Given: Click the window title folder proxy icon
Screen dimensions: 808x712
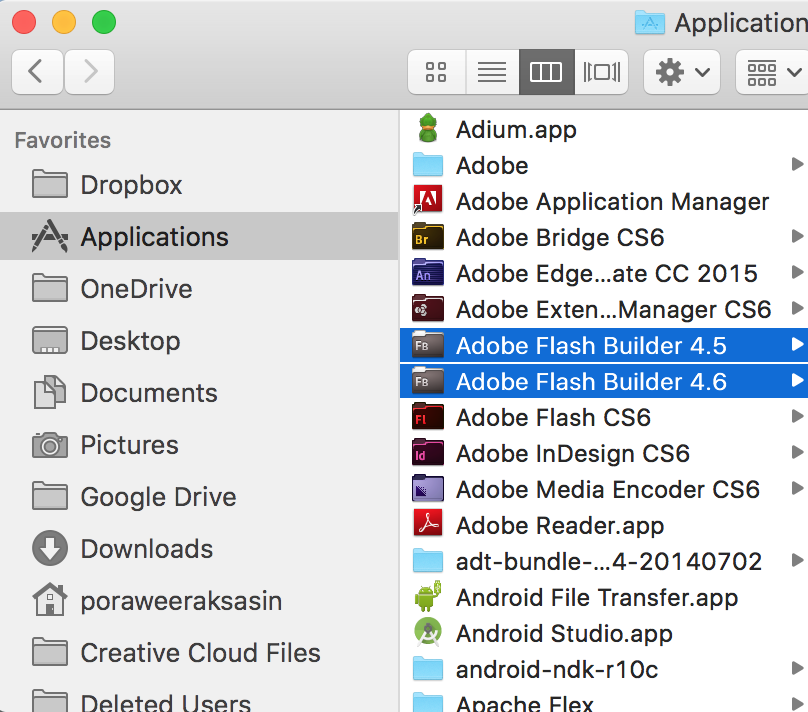Looking at the screenshot, I should pos(650,23).
